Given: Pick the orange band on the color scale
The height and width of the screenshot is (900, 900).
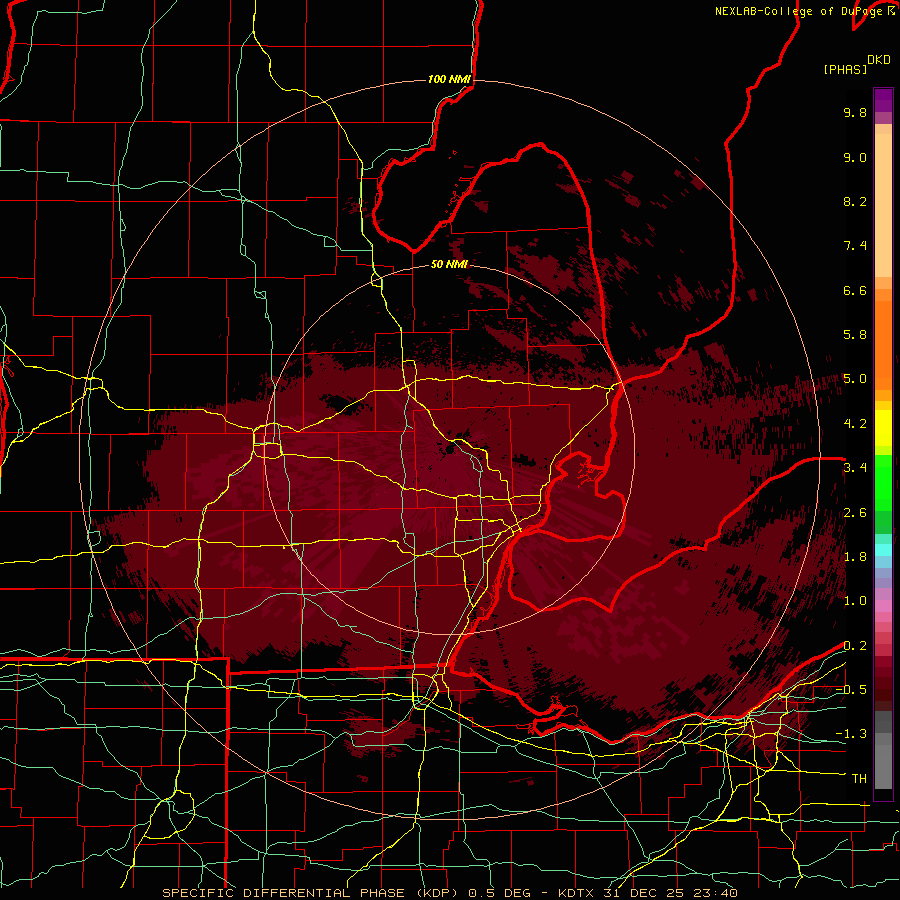Looking at the screenshot, I should (883, 344).
